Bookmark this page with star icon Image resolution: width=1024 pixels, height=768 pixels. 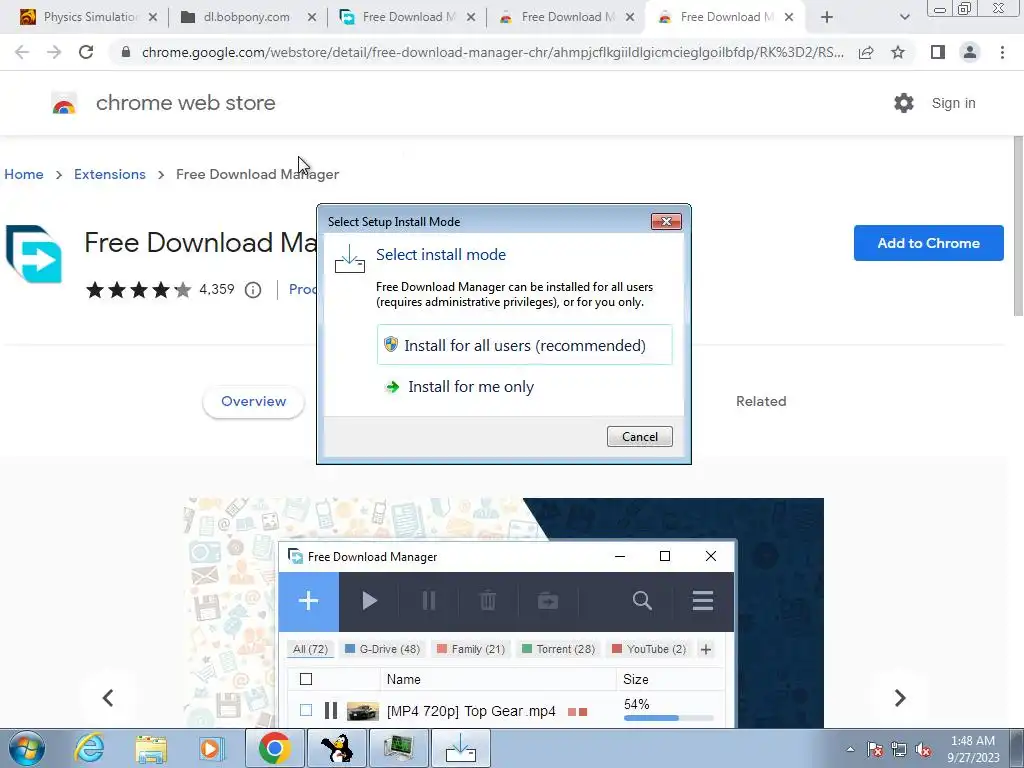898,52
